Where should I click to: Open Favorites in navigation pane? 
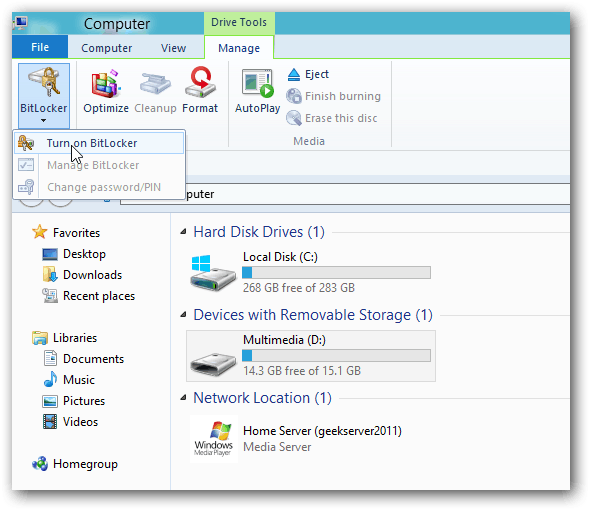pyautogui.click(x=76, y=233)
